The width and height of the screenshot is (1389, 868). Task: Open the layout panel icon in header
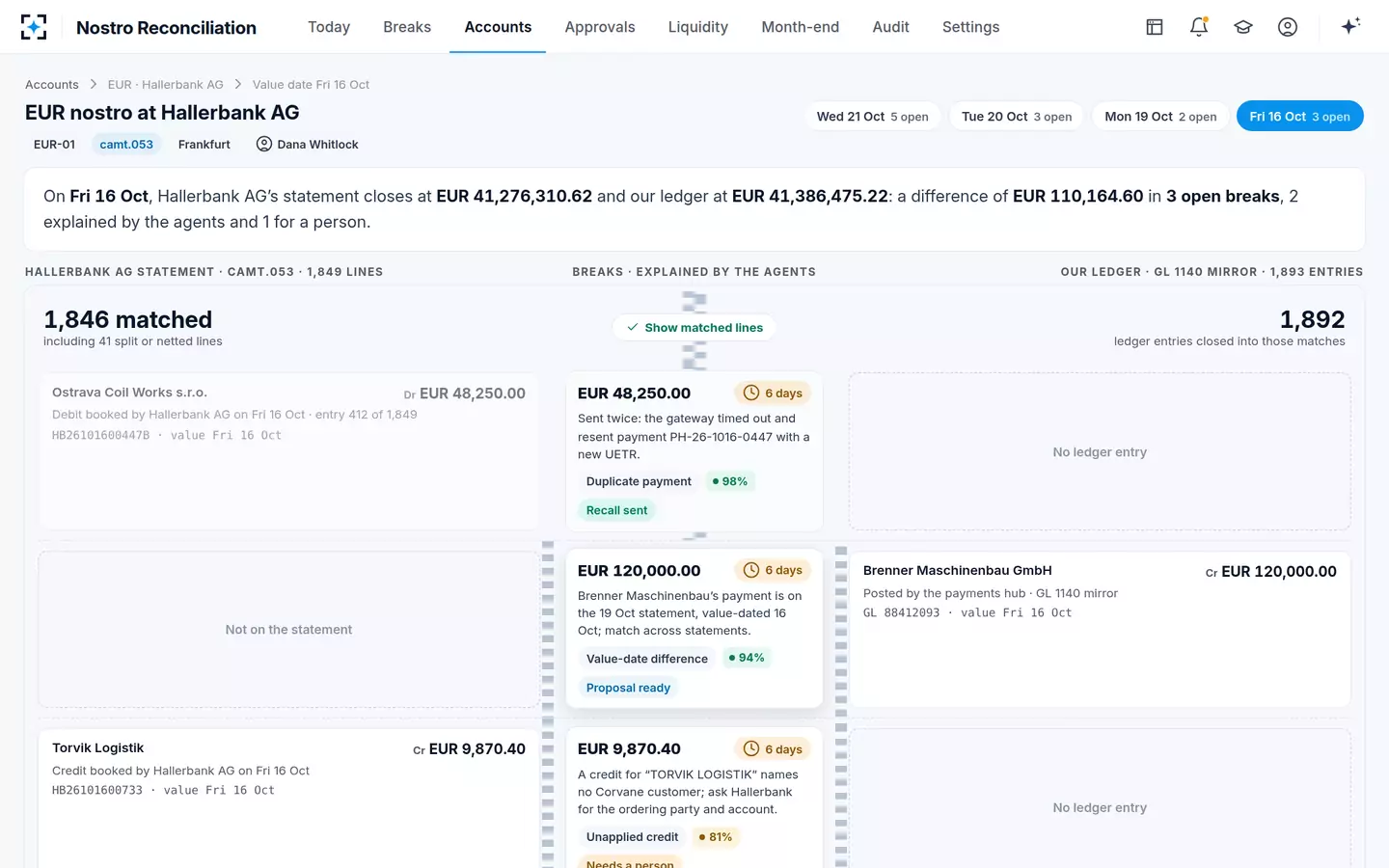(1155, 27)
